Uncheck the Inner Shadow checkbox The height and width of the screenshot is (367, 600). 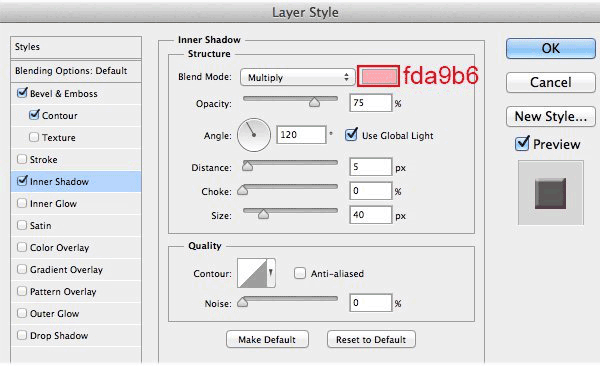(x=22, y=181)
